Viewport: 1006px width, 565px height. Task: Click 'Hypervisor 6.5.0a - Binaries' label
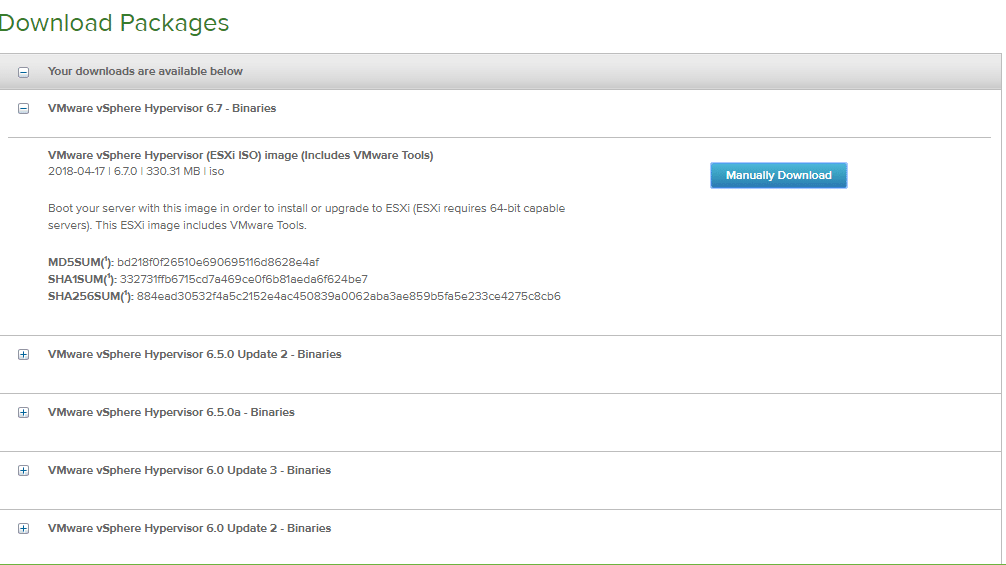[x=171, y=412]
